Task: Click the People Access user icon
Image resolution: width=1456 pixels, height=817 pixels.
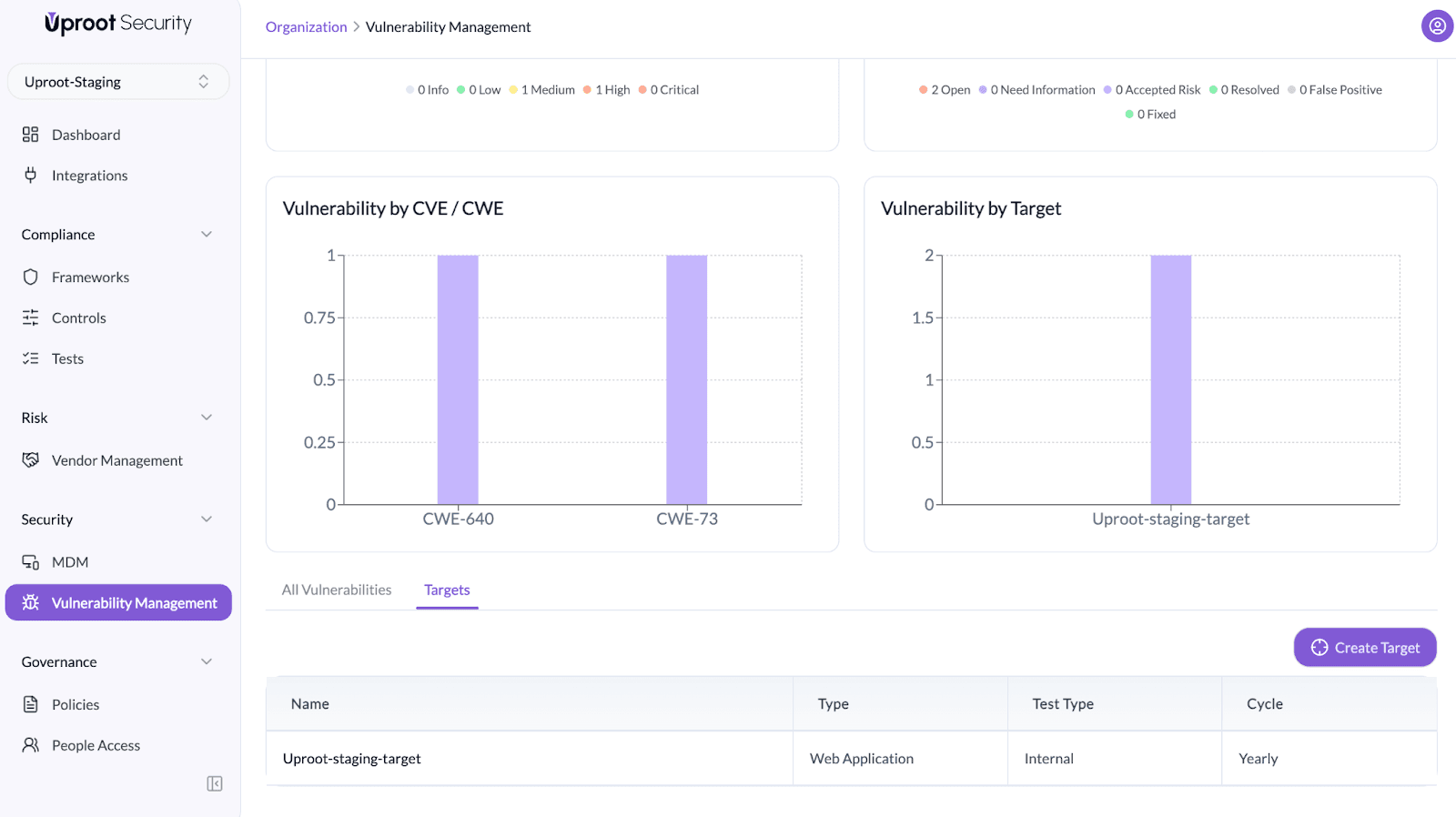Action: click(30, 745)
